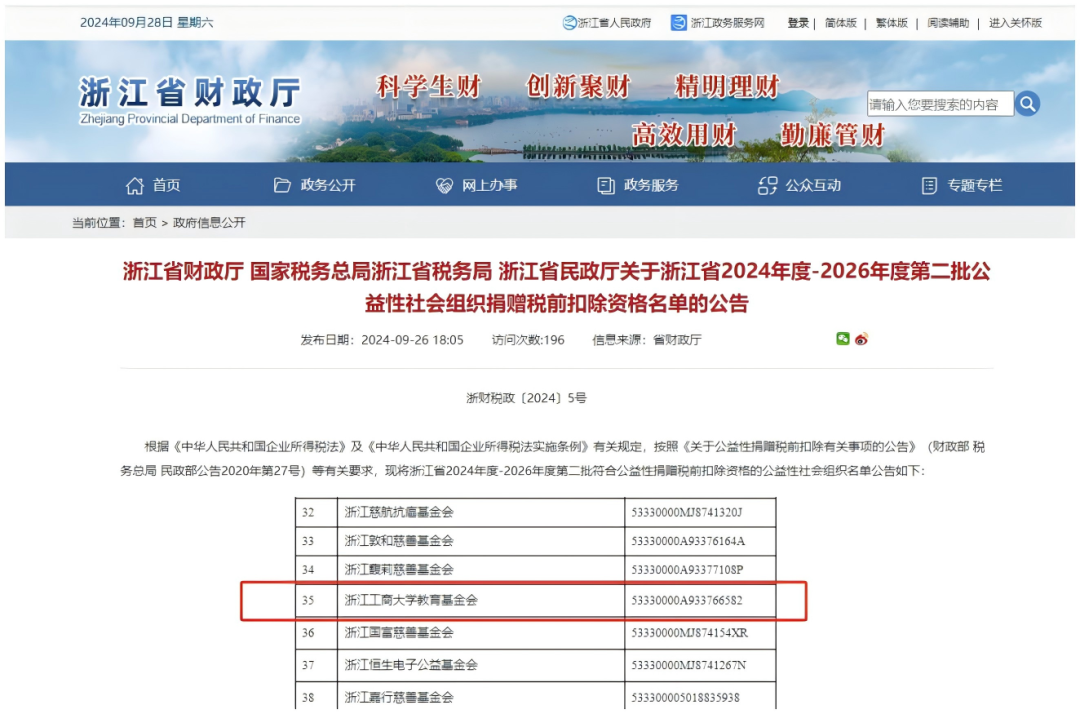1080x714 pixels.
Task: Click code 53330000MJ874154XR
Action: point(689,633)
